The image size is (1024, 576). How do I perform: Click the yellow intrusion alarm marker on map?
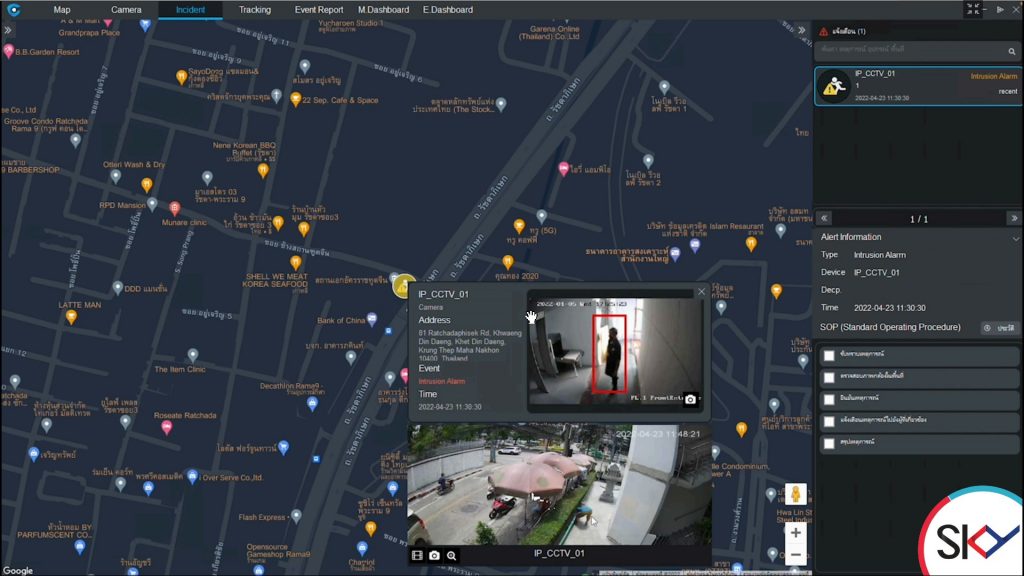point(402,287)
